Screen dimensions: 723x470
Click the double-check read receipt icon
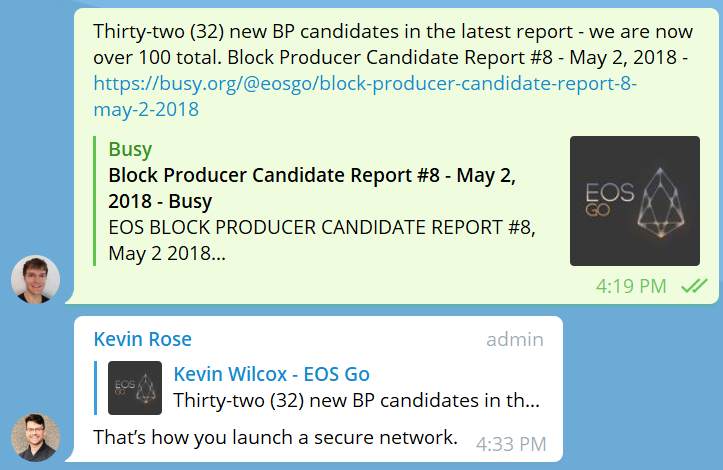pyautogui.click(x=694, y=286)
